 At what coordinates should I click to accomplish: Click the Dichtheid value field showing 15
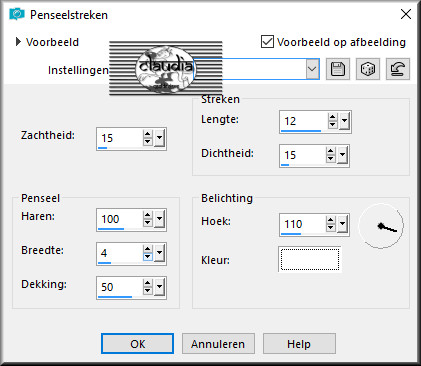pyautogui.click(x=303, y=155)
